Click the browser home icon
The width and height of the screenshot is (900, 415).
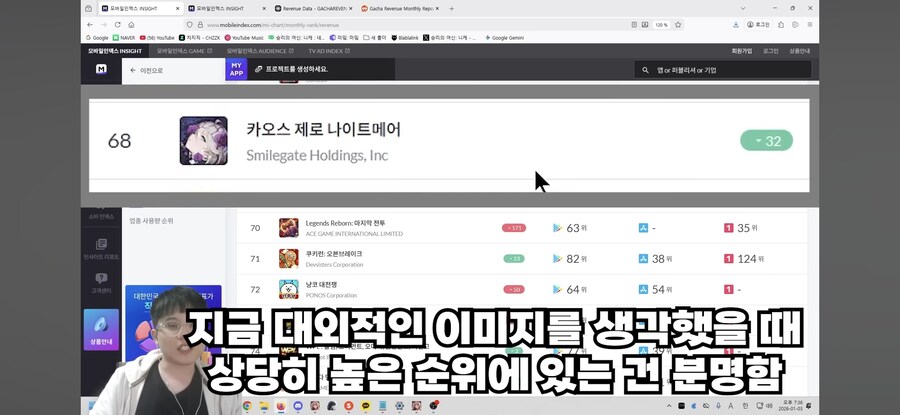point(131,25)
